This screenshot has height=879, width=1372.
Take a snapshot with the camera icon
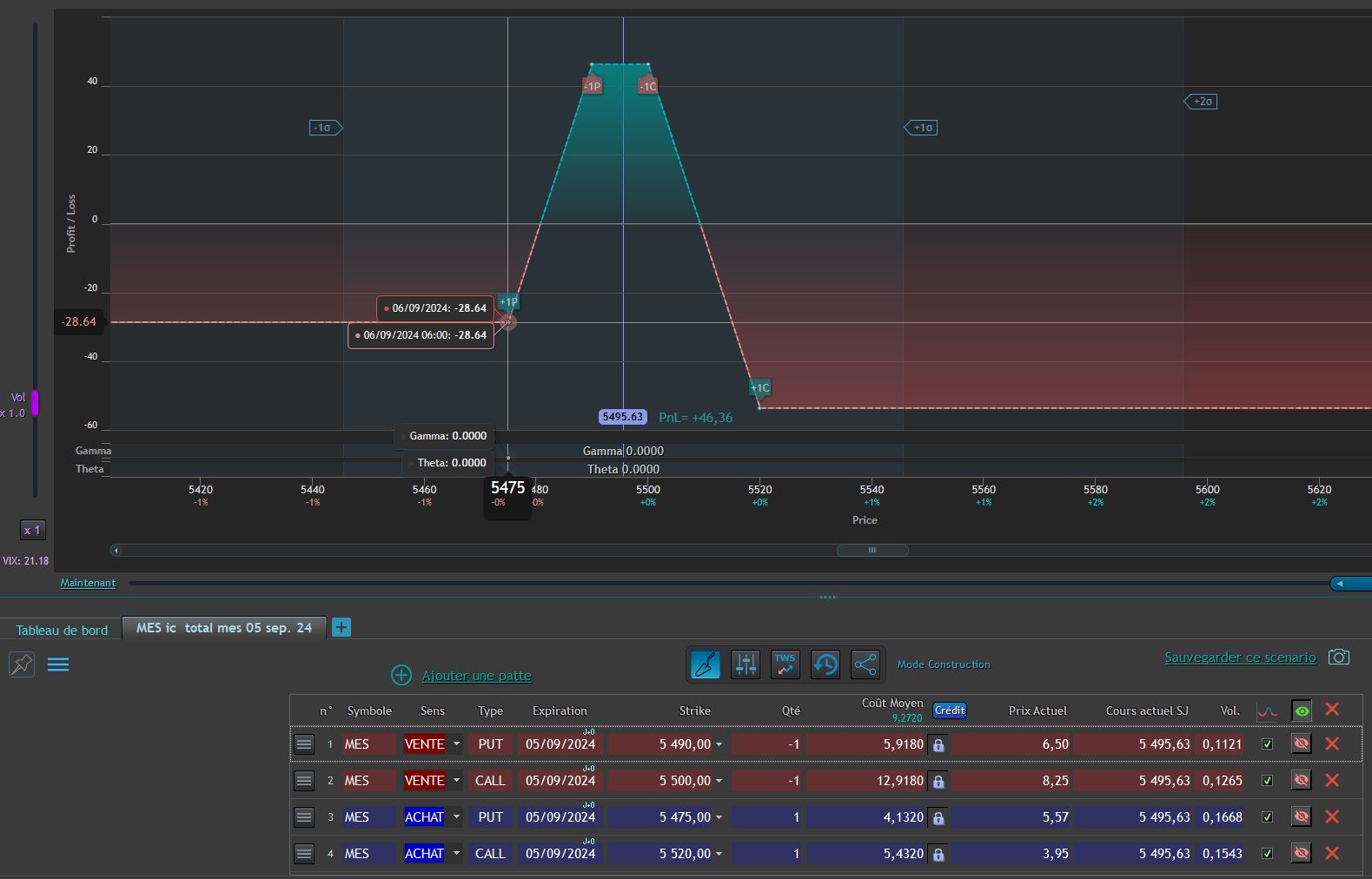[1339, 658]
